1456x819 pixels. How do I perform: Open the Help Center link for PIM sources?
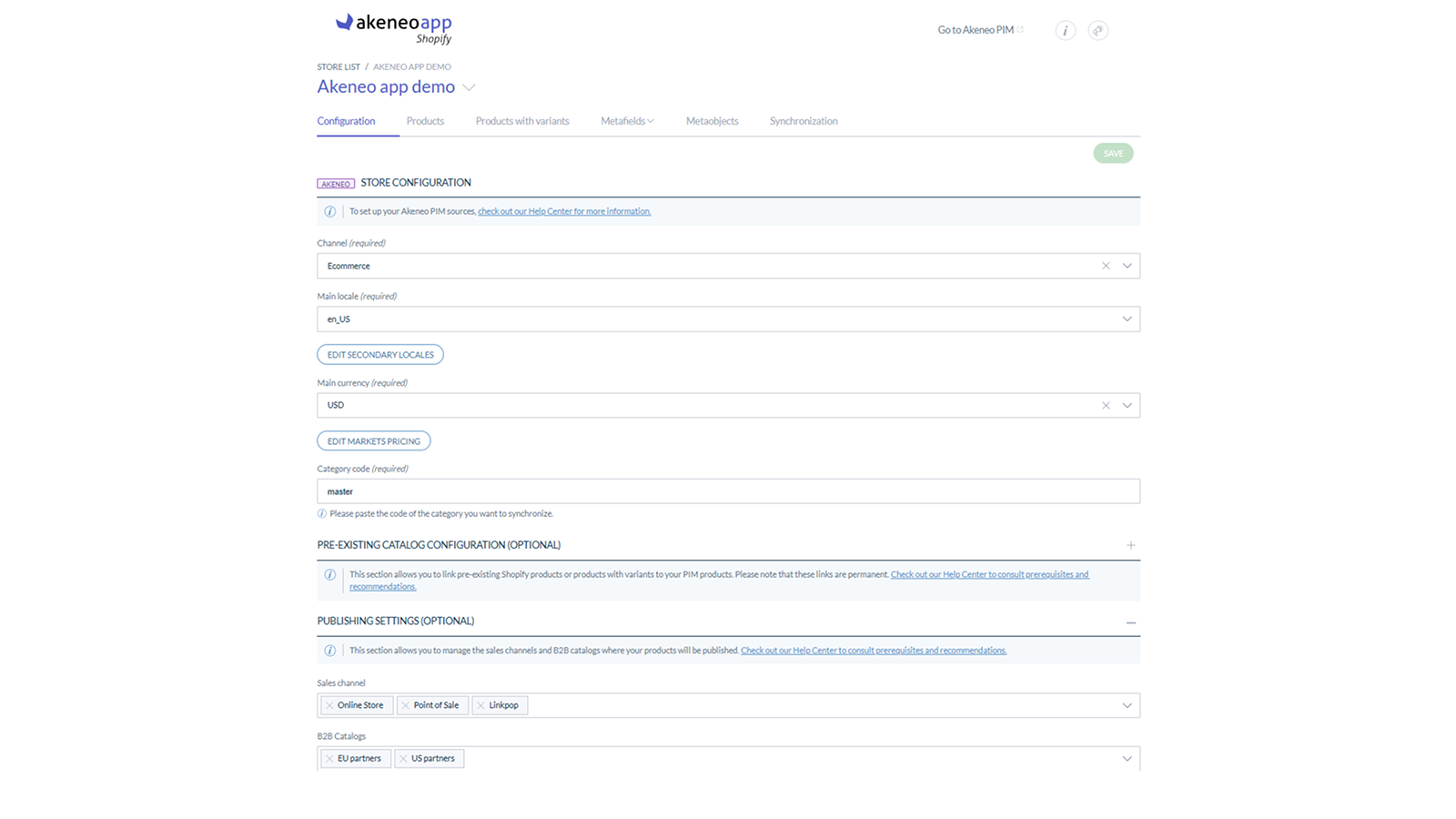pos(564,211)
